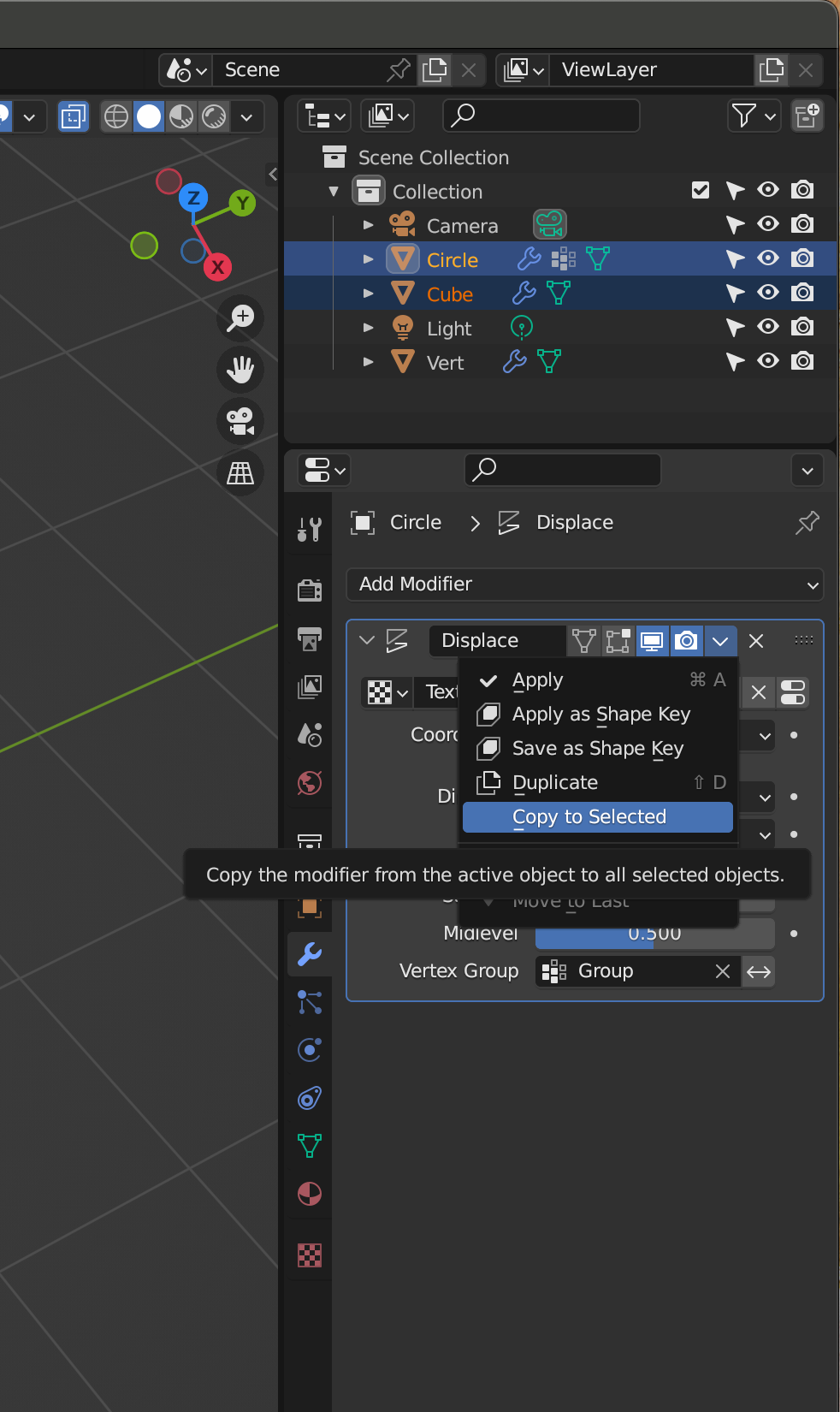Hide Circle in viewport eye icon
Viewport: 840px width, 1412px height.
coord(768,258)
